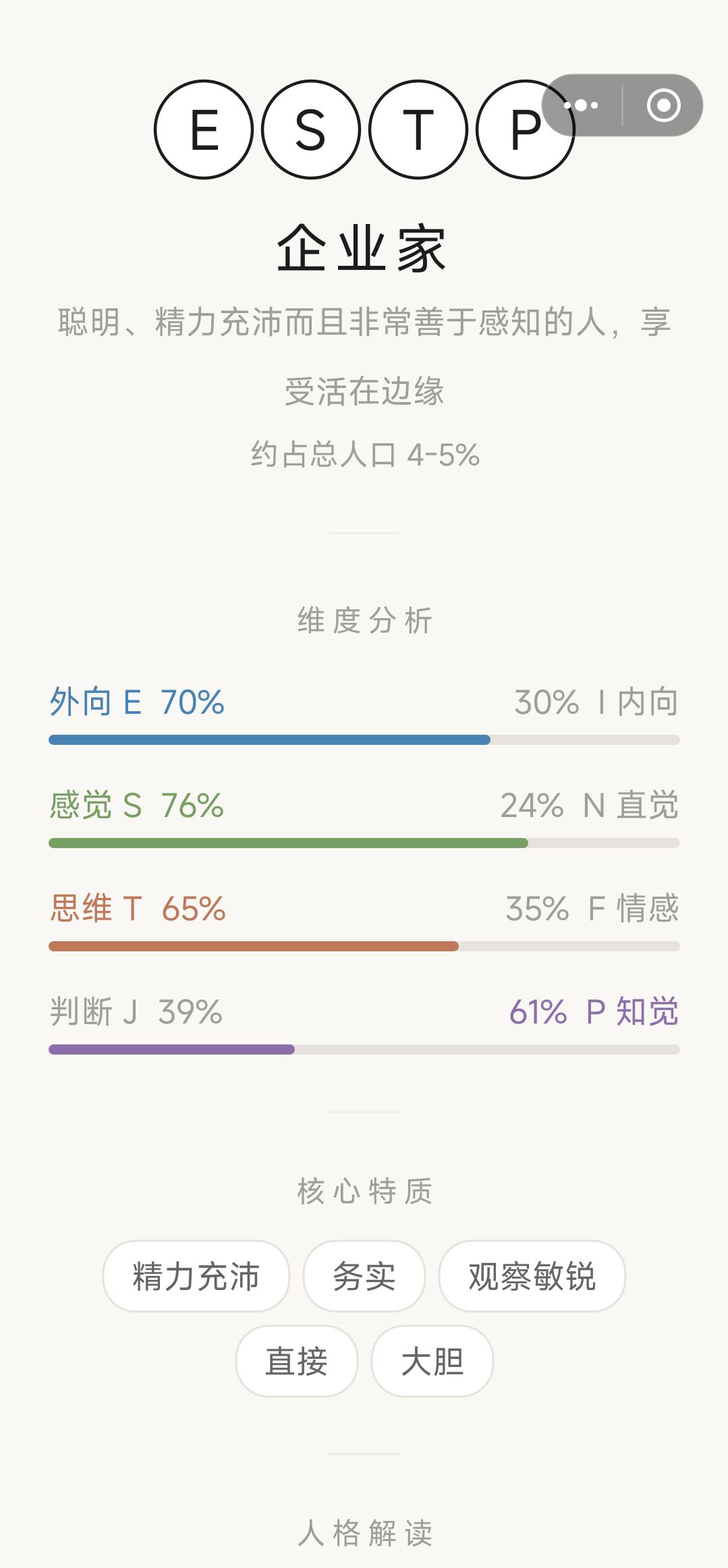Select the circled S letter badge
Image resolution: width=728 pixels, height=1568 pixels.
(x=311, y=130)
